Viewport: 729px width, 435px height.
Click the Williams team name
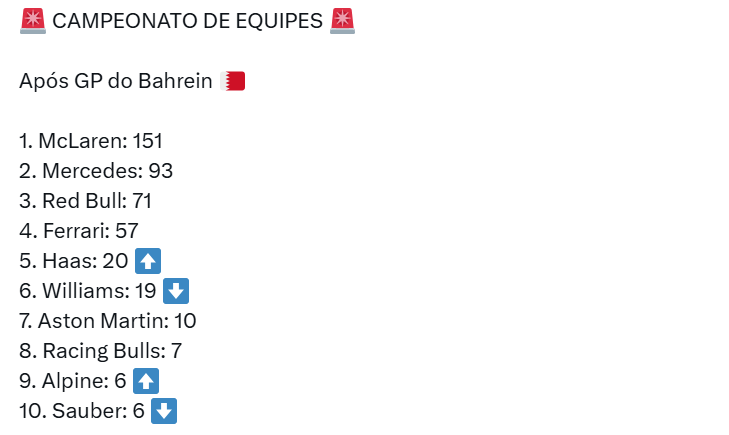coord(82,292)
